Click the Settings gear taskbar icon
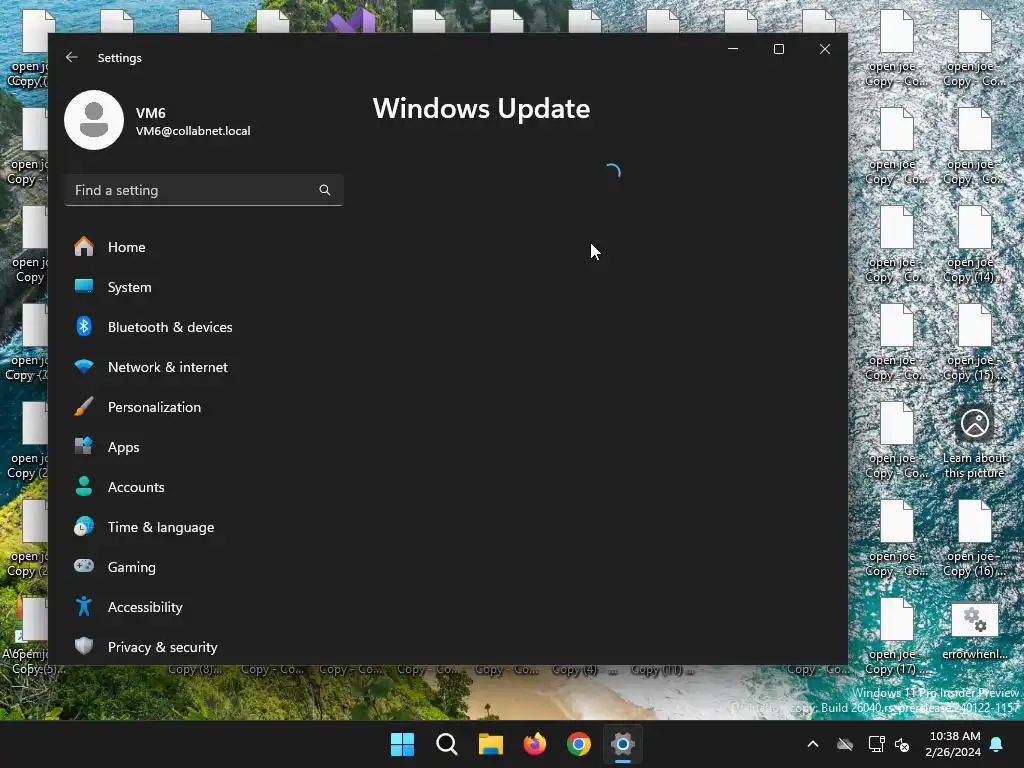The width and height of the screenshot is (1024, 768). click(x=623, y=744)
